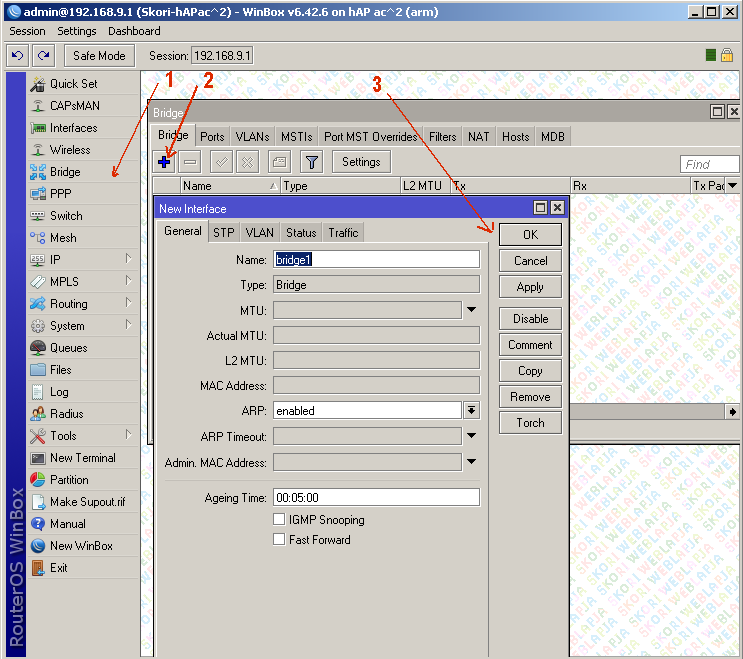Open Queues in the sidebar
Image resolution: width=743 pixels, height=659 pixels.
68,348
